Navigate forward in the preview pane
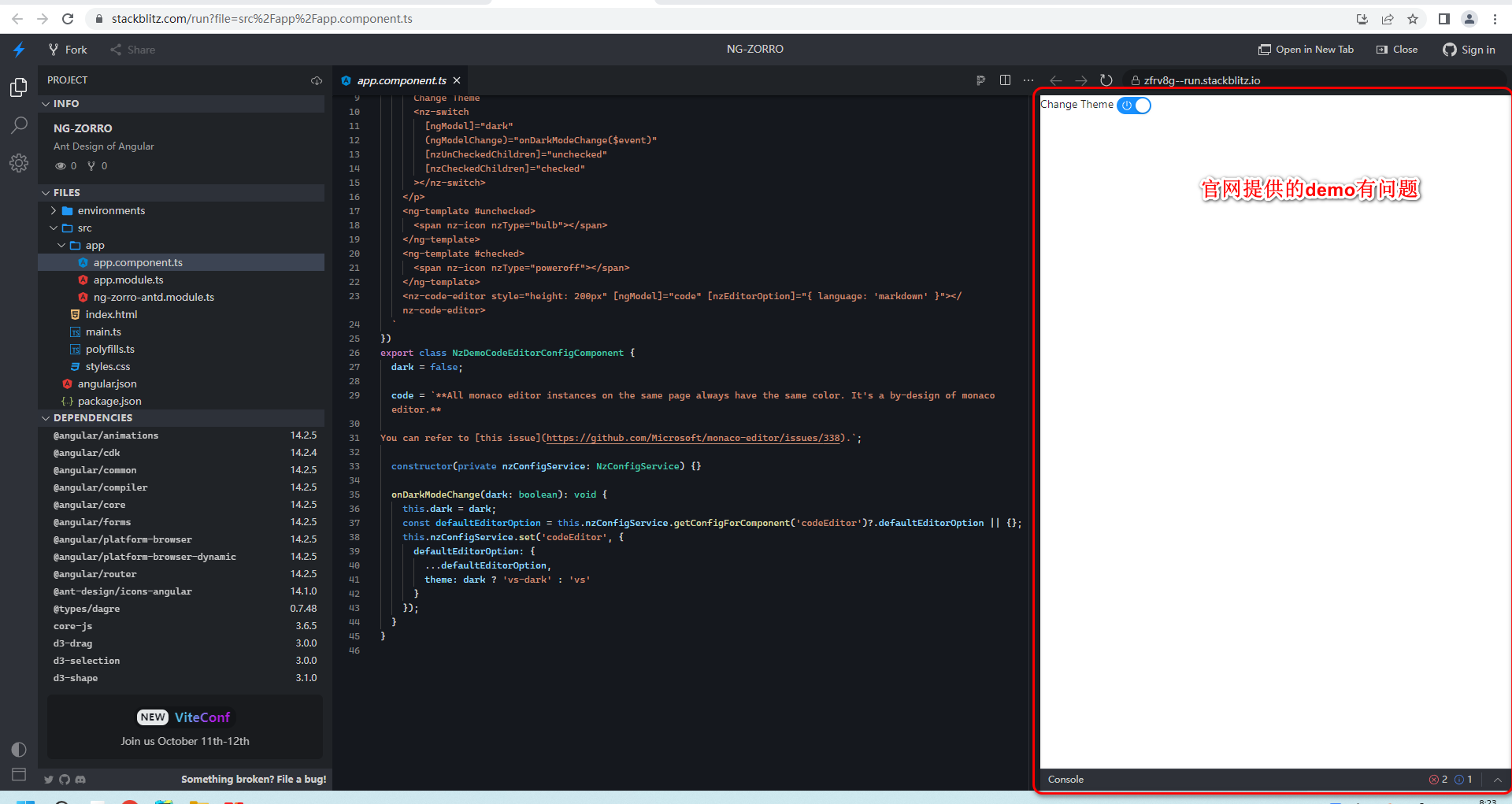Viewport: 1512px width, 804px height. [x=1081, y=80]
